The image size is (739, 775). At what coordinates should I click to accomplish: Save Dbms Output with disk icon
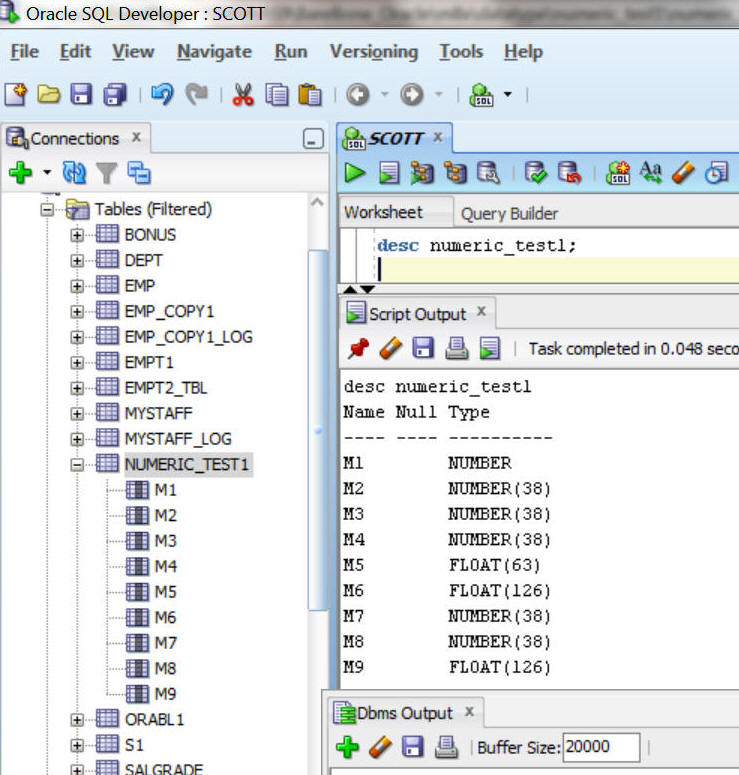pos(413,747)
